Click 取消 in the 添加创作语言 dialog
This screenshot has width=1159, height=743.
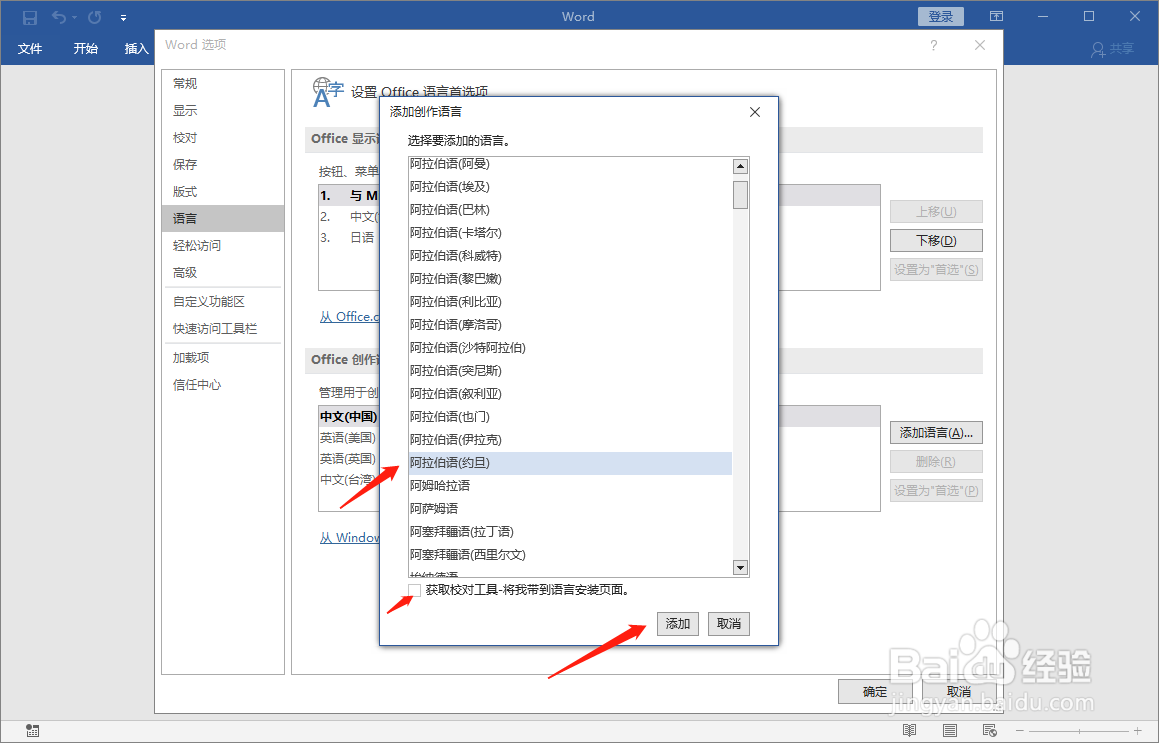(x=729, y=624)
